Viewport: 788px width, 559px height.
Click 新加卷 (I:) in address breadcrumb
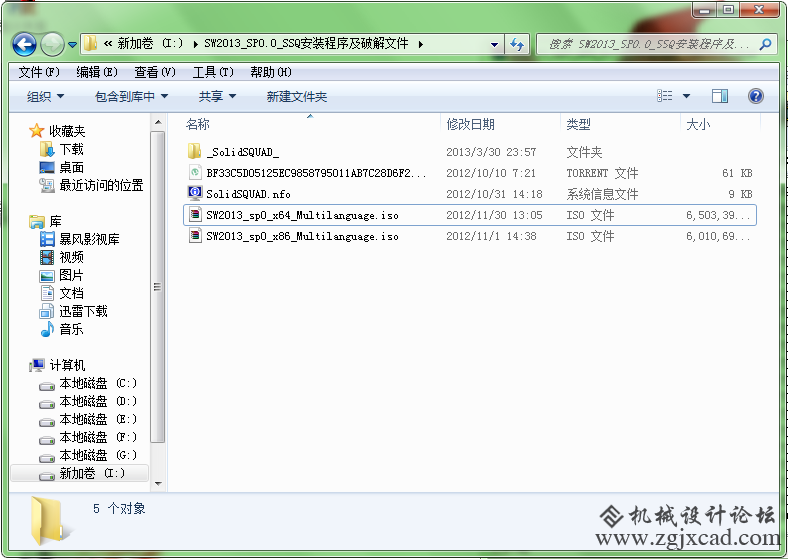click(x=150, y=44)
